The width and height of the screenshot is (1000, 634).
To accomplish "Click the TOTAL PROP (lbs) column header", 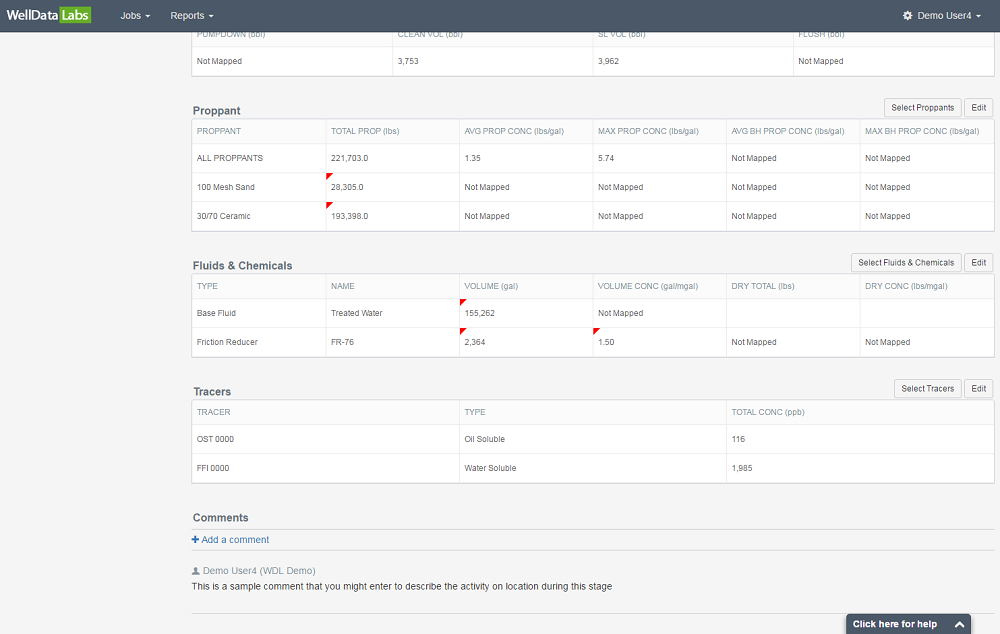I will (x=365, y=131).
